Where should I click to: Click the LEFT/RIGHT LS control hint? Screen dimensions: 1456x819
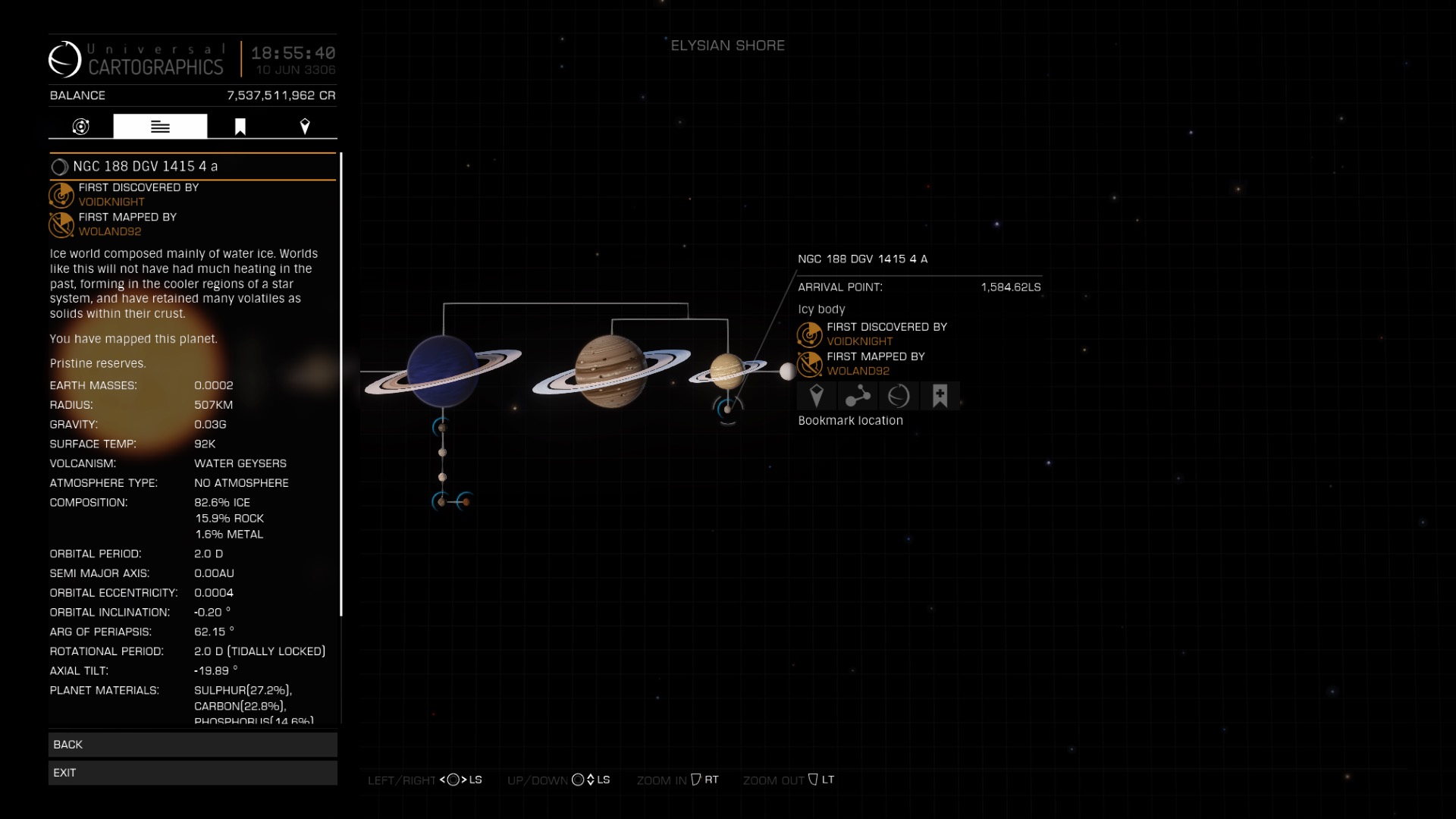[425, 780]
